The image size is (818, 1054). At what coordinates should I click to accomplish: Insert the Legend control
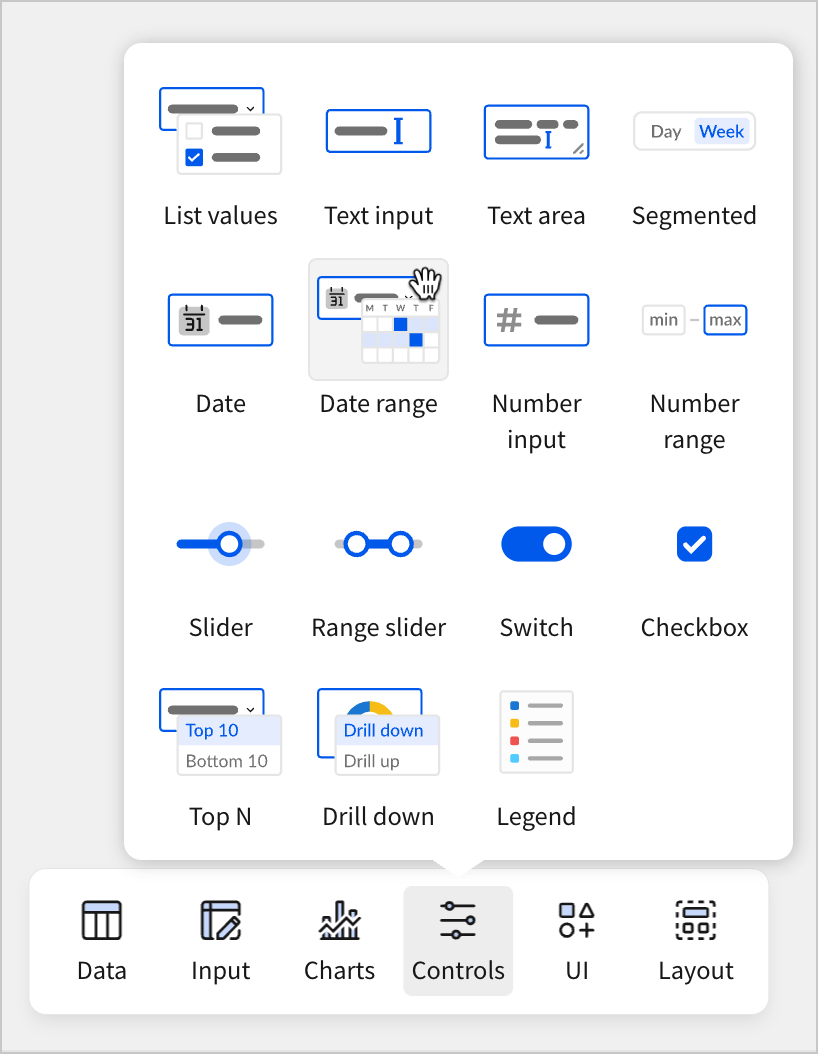point(536,733)
